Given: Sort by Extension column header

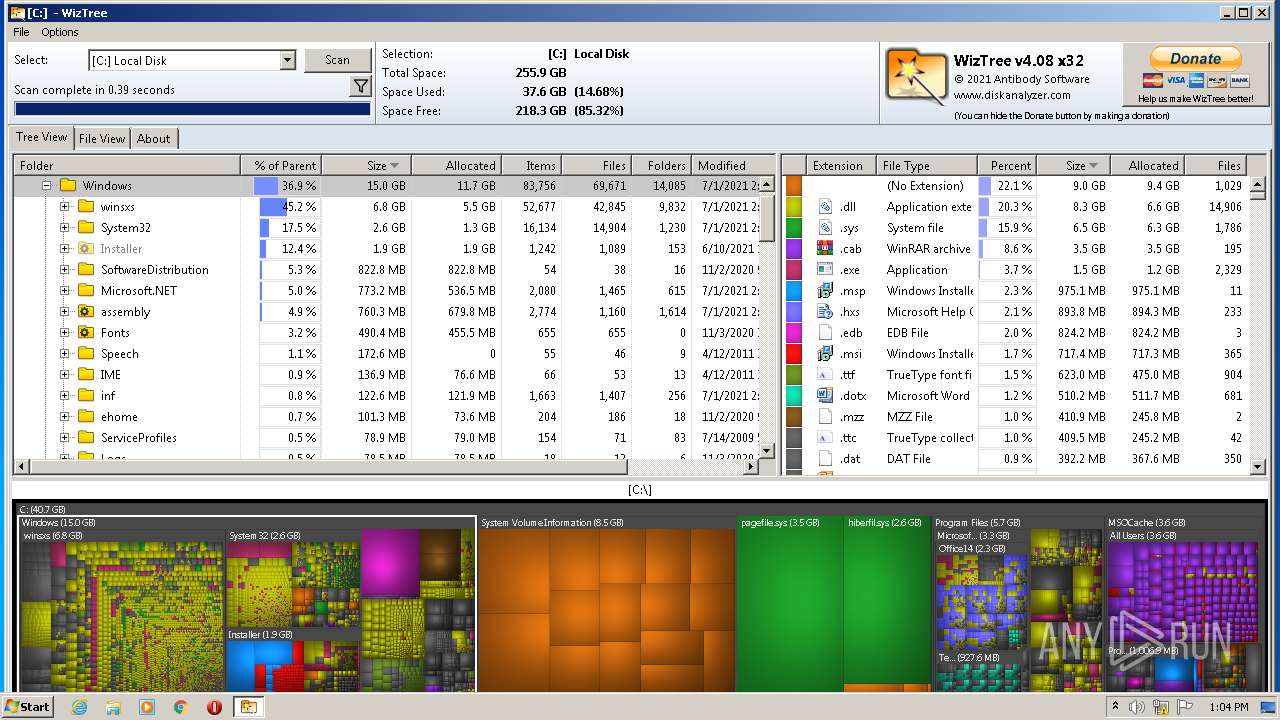Looking at the screenshot, I should pyautogui.click(x=842, y=166).
